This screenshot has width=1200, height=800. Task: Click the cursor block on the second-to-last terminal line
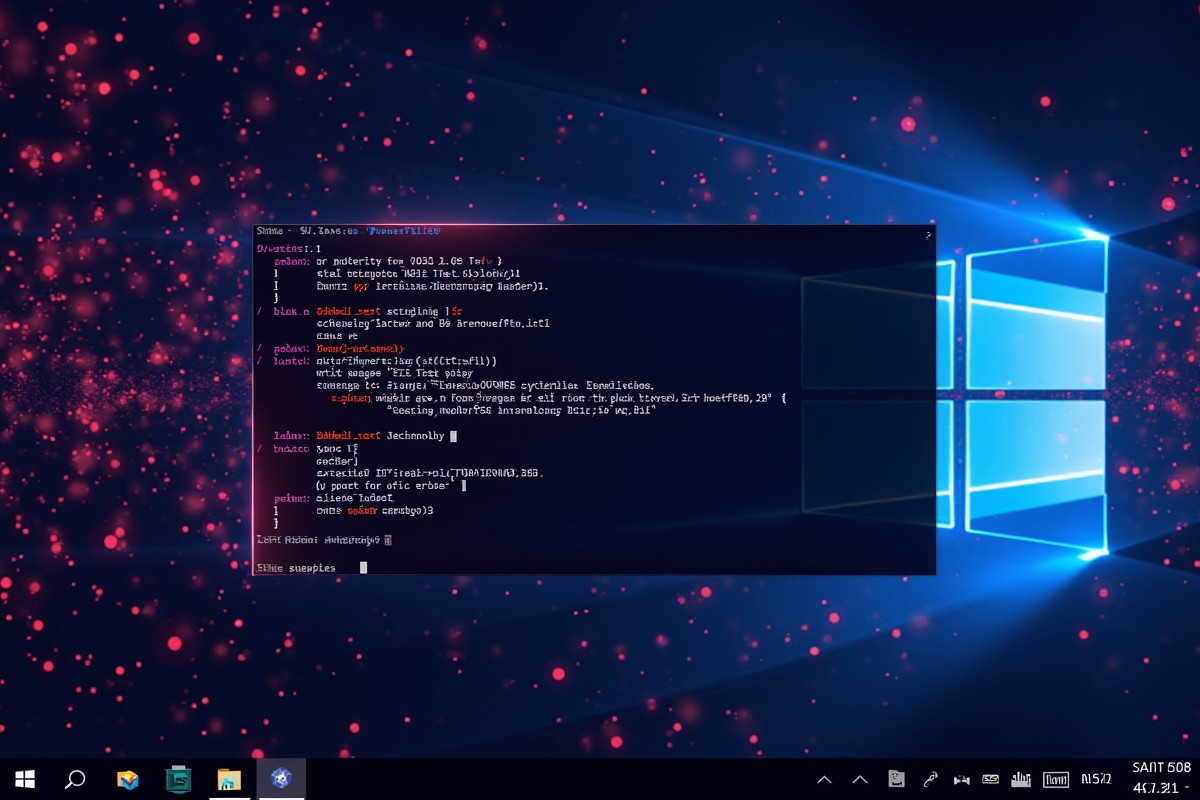pyautogui.click(x=388, y=539)
